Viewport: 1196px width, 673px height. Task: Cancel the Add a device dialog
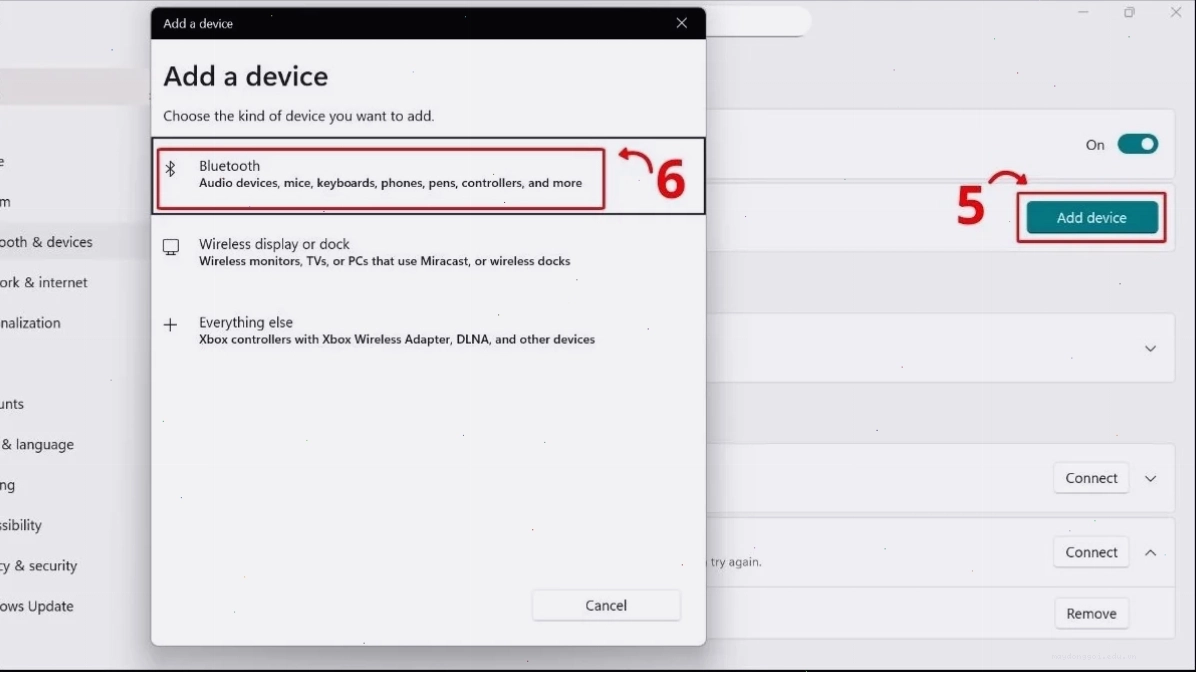[606, 605]
